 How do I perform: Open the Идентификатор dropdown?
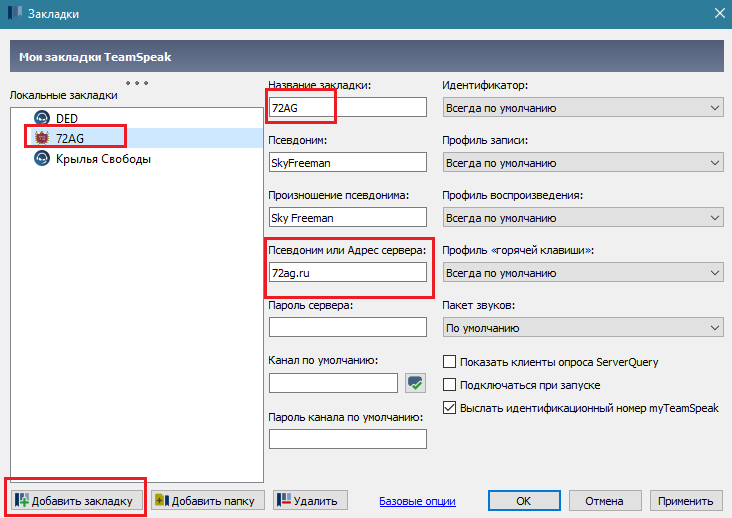[583, 108]
